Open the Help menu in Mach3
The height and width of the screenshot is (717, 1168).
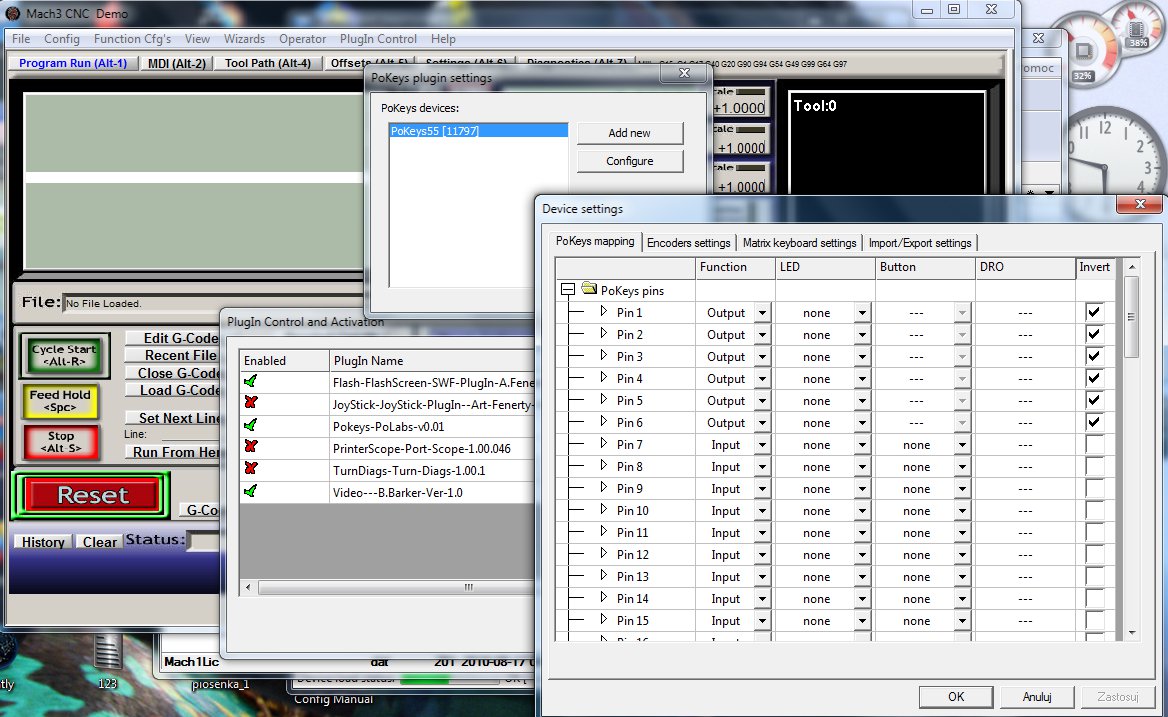443,39
